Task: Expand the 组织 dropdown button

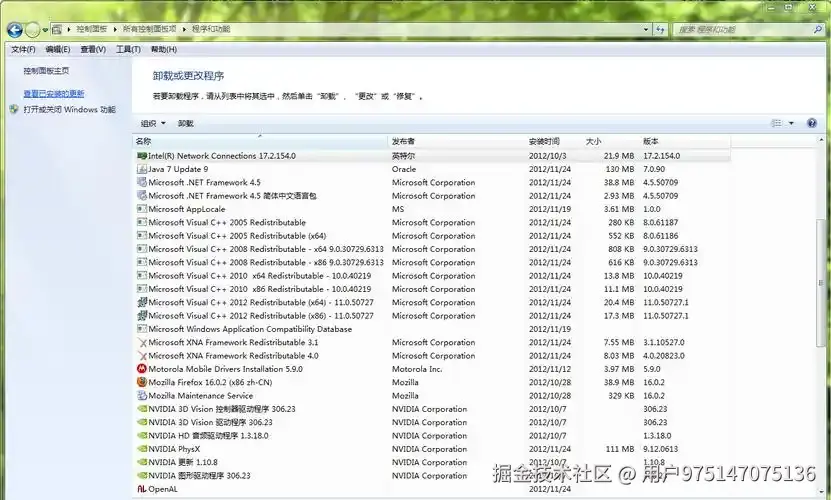Action: (153, 123)
